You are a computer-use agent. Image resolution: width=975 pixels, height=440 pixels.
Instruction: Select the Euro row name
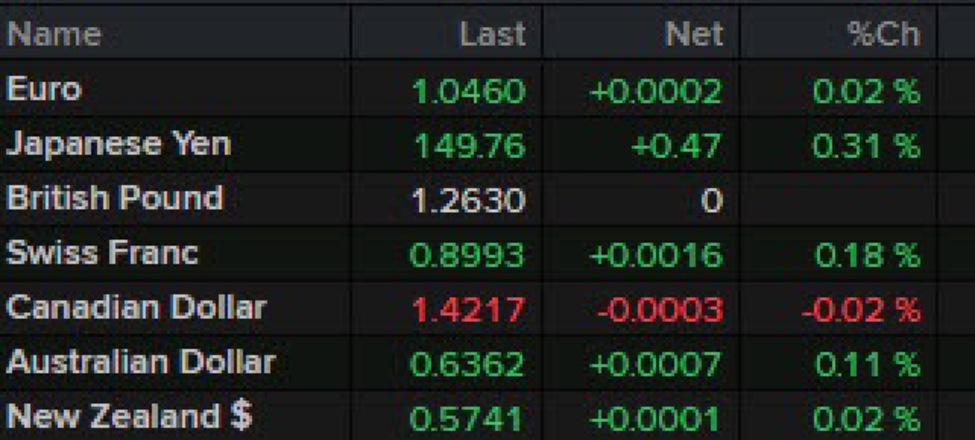pos(44,90)
